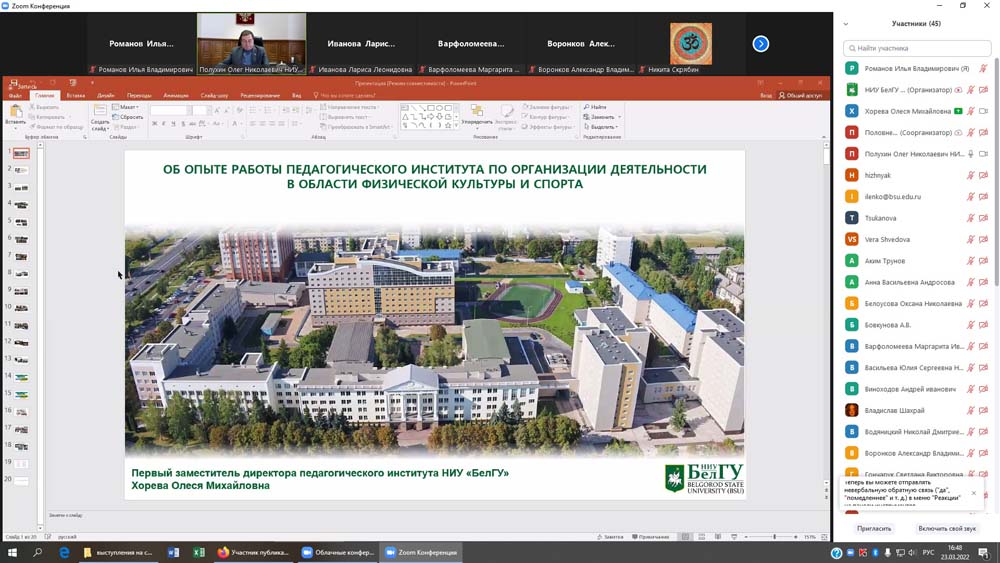This screenshot has height=563, width=1000.
Task: Dismiss the nonverbal feedback tooltip with the X
Action: tap(973, 493)
